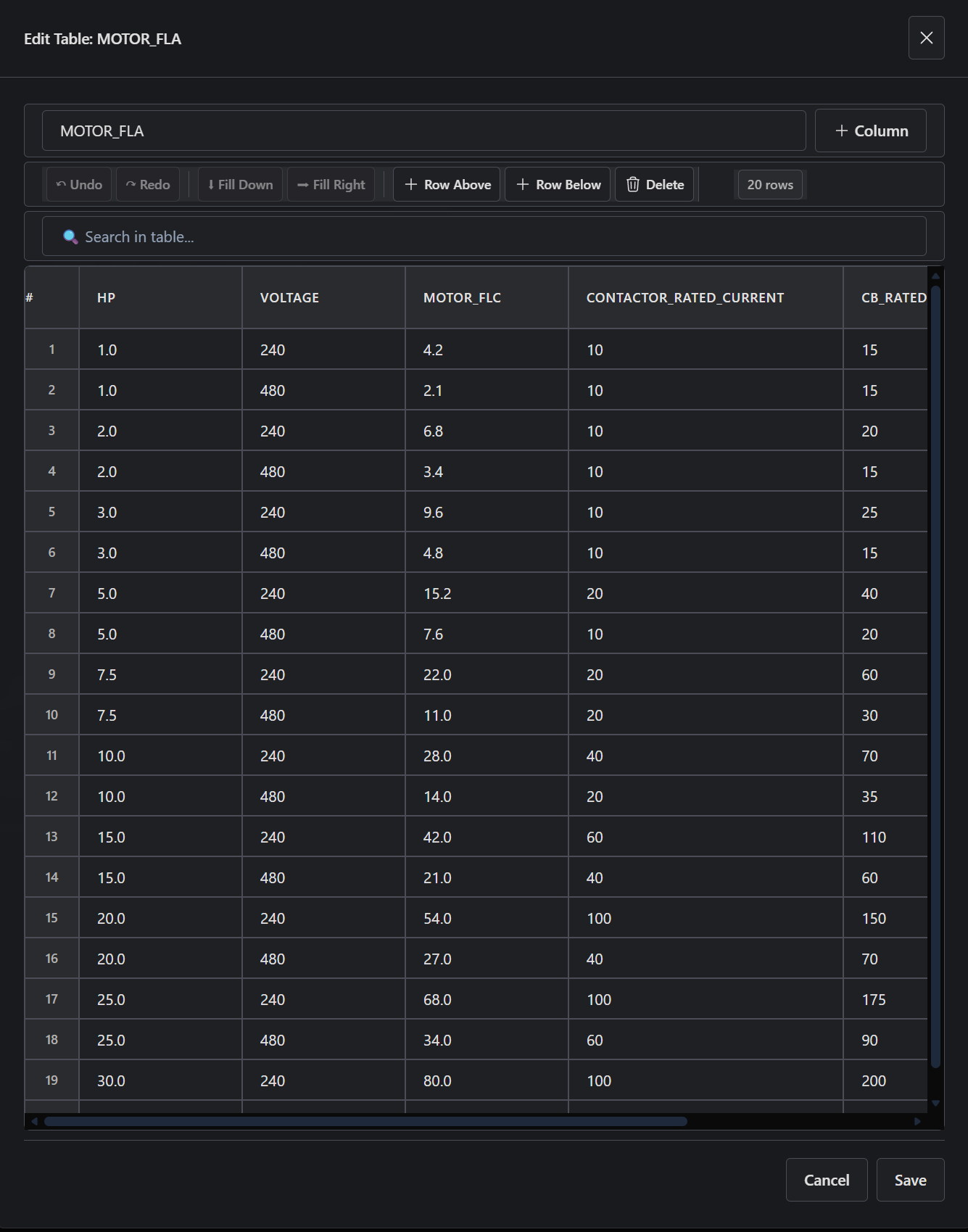968x1232 pixels.
Task: Select row number 1
Action: [51, 350]
